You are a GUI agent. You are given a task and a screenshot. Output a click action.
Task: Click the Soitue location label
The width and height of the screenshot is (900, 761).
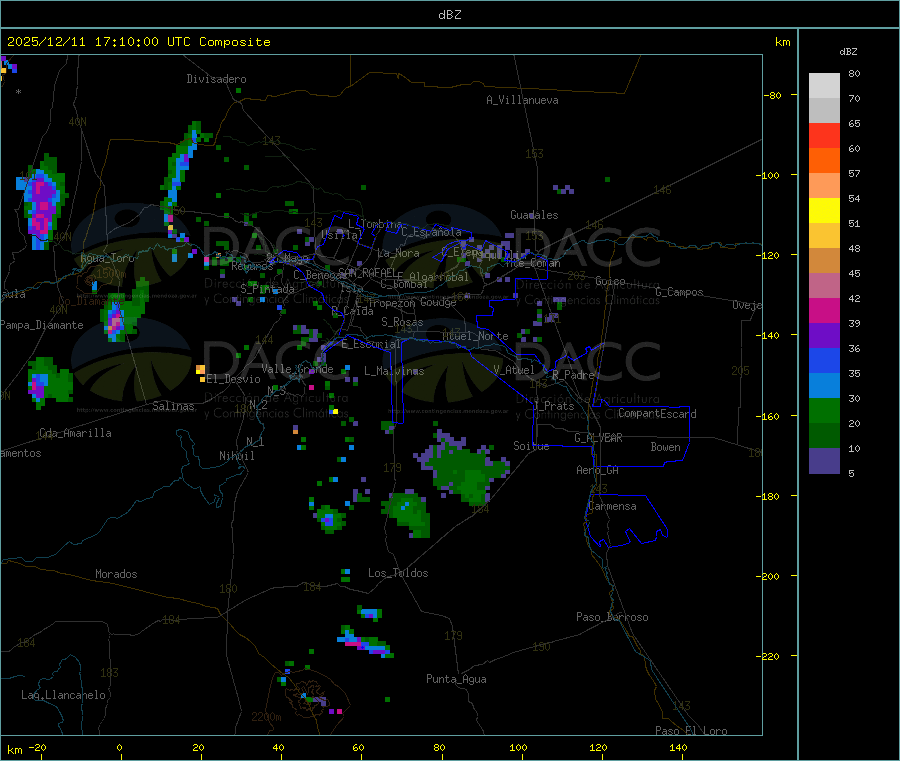pyautogui.click(x=531, y=446)
